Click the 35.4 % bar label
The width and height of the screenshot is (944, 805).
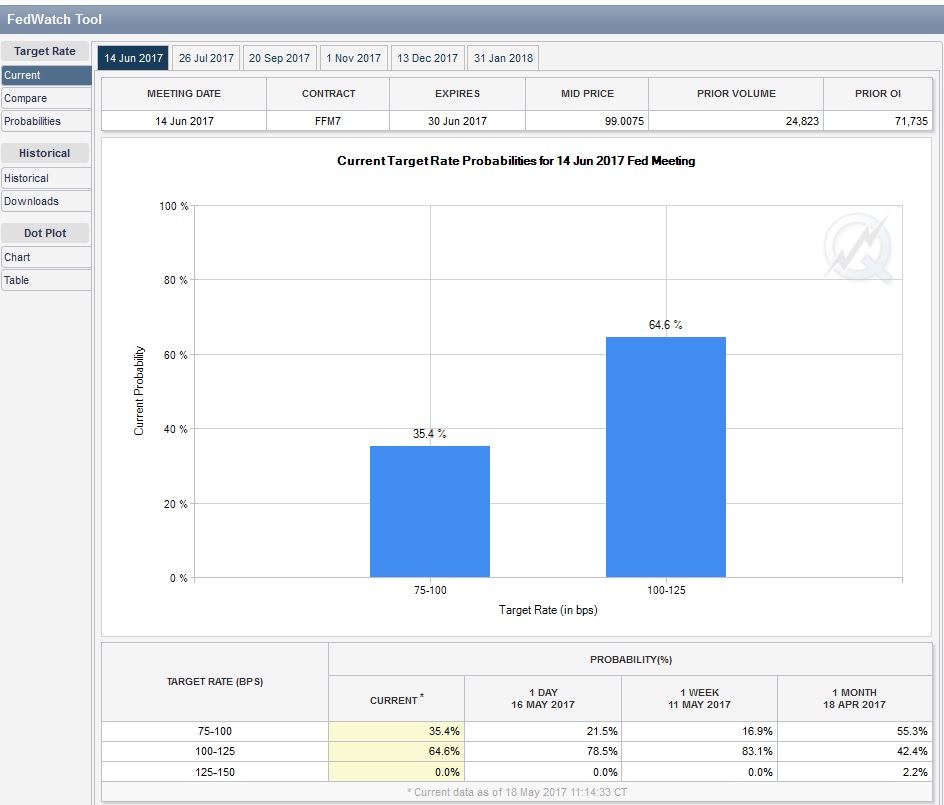[x=429, y=434]
